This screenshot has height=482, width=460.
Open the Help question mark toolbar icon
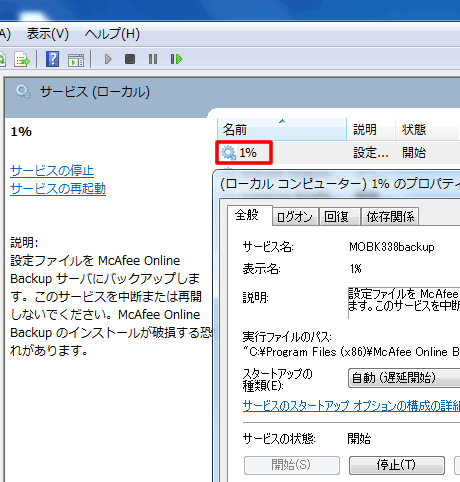point(52,59)
